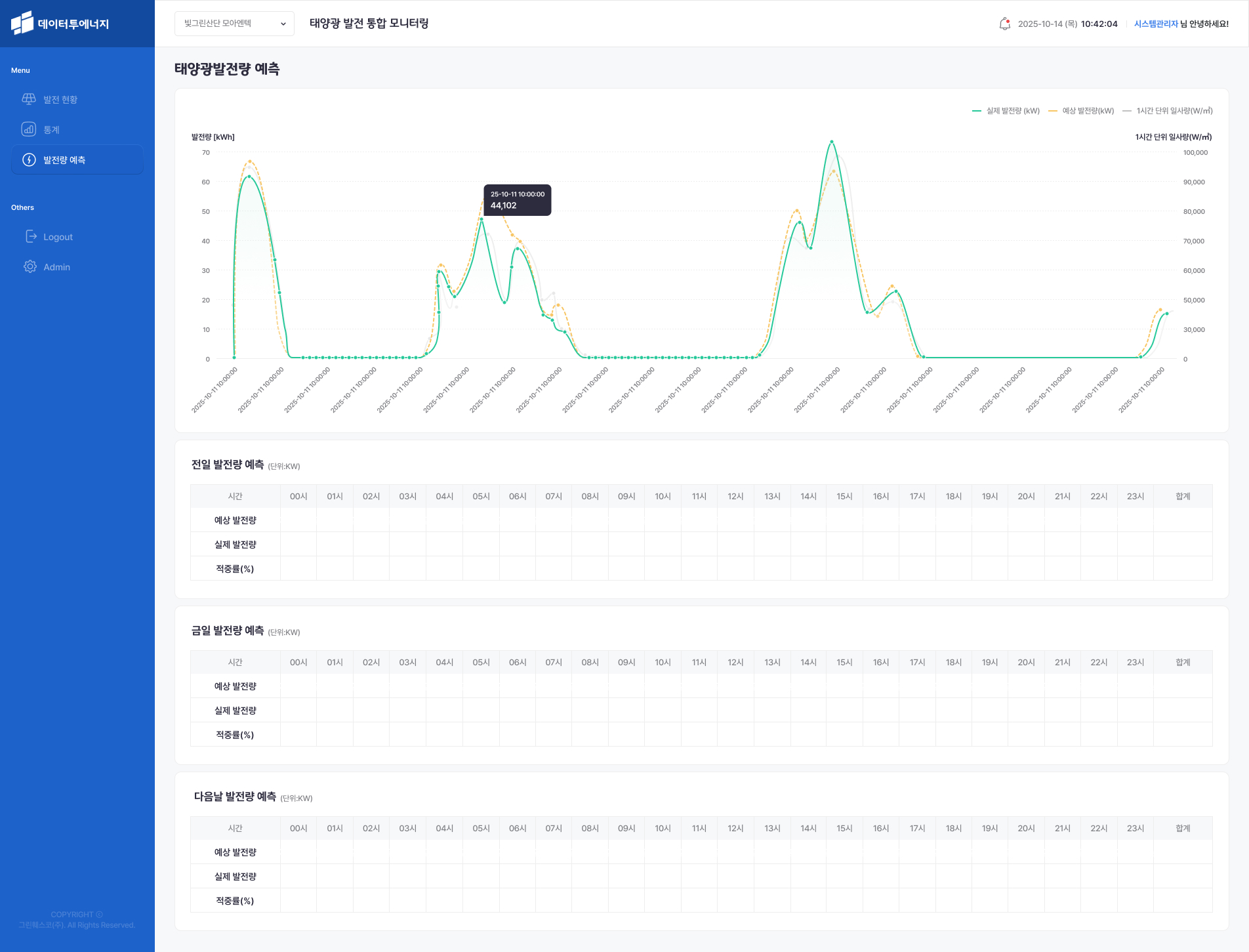The height and width of the screenshot is (952, 1249).
Task: Toggle 예상 발전량(kW) legend series
Action: 1082,111
